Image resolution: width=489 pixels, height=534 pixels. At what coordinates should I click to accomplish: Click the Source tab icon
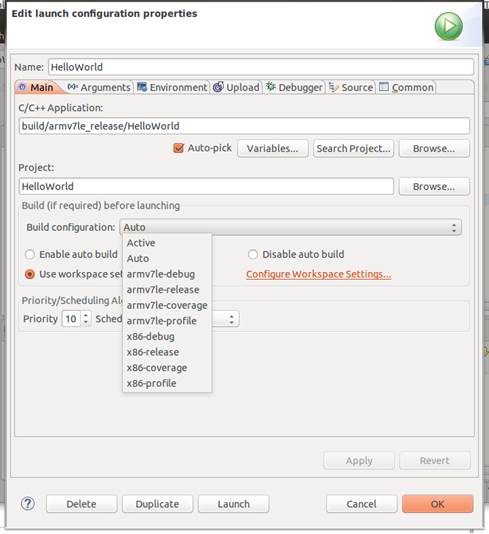coord(333,87)
